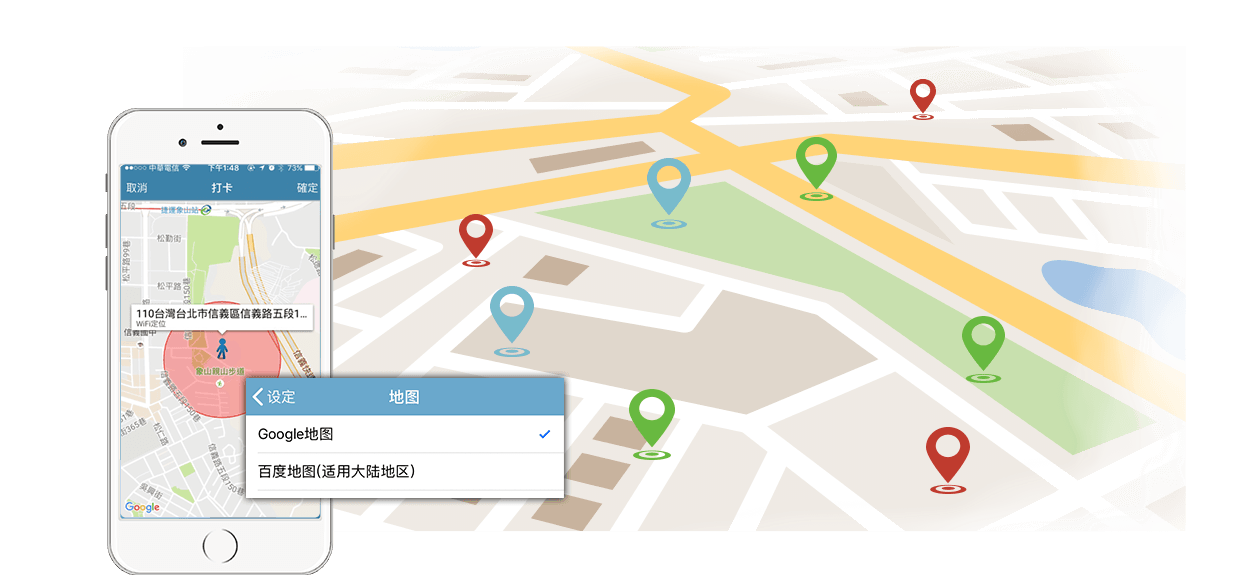Click the small red pin at top right
Viewport: 1249px width, 577px height.
click(922, 98)
